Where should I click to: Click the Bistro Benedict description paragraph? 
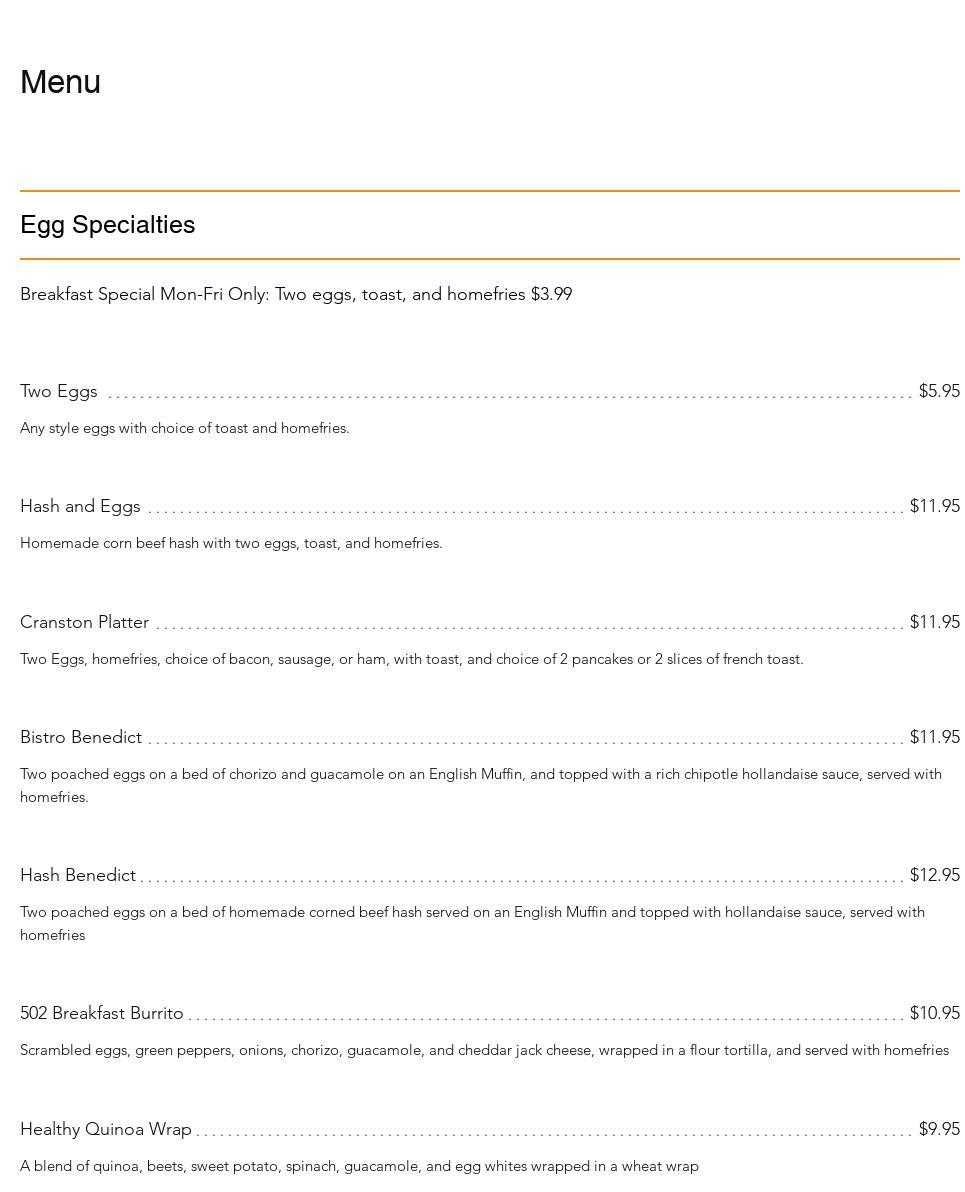(x=480, y=785)
